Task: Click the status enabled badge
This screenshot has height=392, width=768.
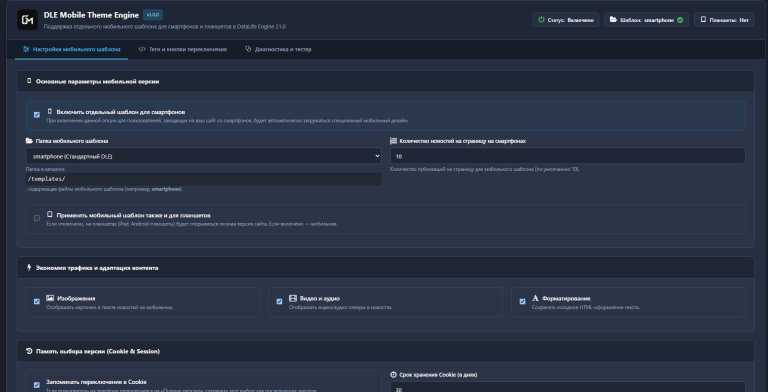Action: pyautogui.click(x=566, y=20)
